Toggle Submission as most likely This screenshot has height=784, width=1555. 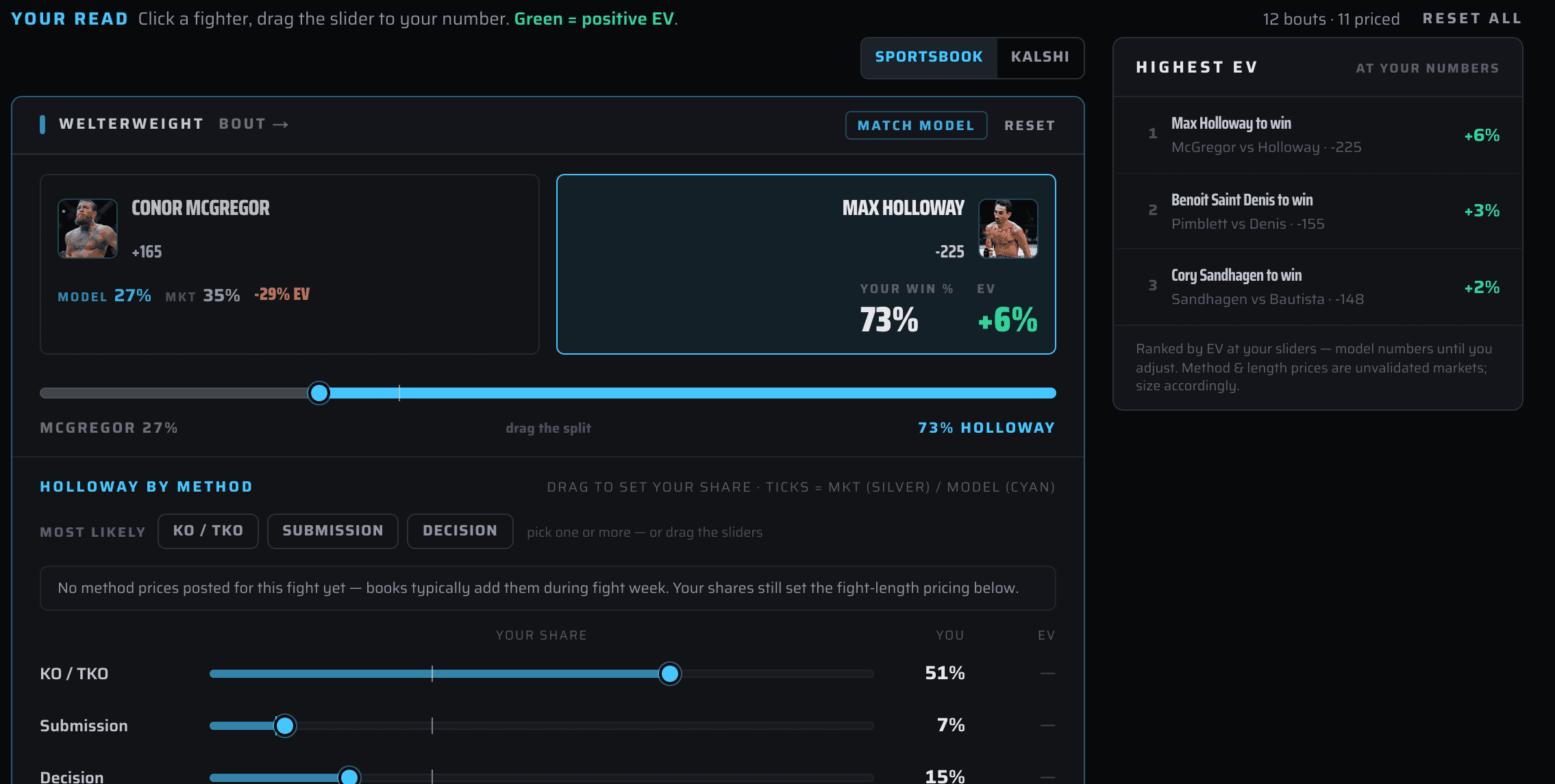[x=333, y=531]
